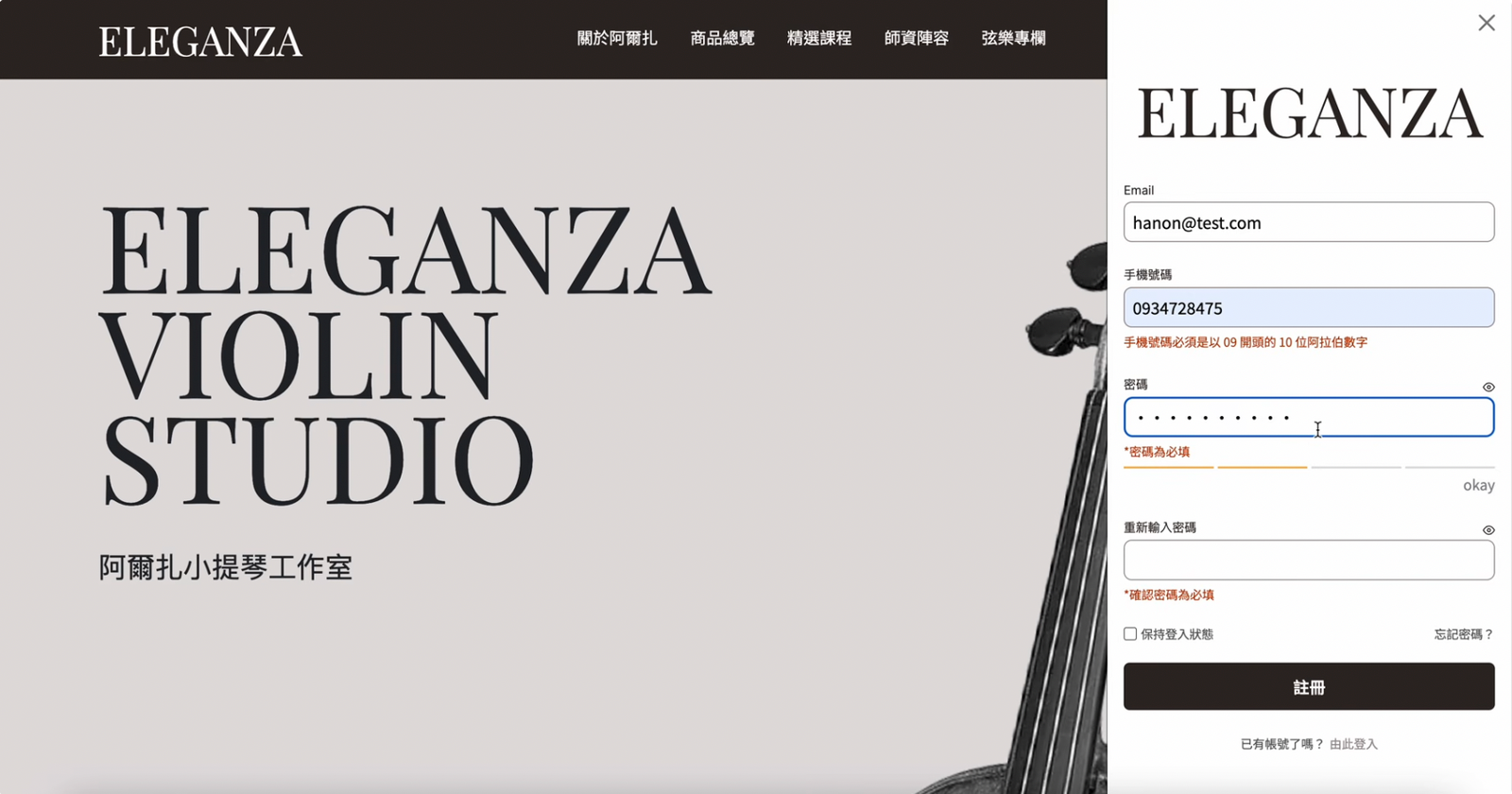1512x794 pixels.
Task: Click the empty 重新輸入密碼 field
Action: click(1309, 561)
